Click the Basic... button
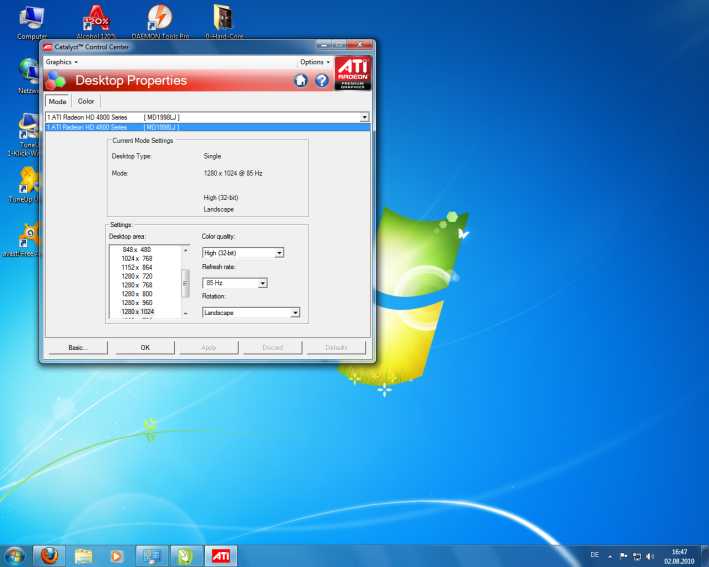This screenshot has height=567, width=709. 78,347
